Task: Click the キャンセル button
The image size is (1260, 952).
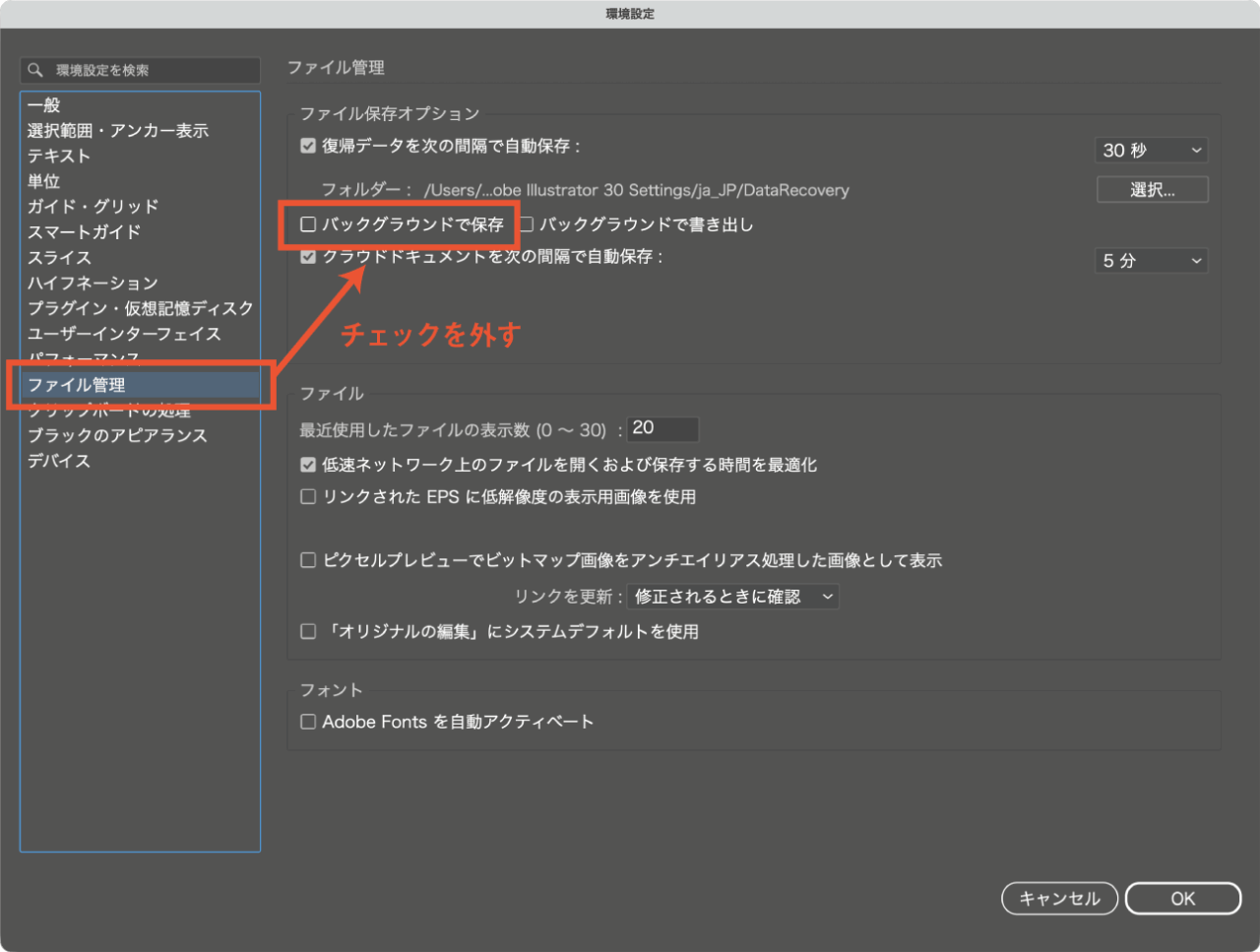Action: coord(1059,898)
